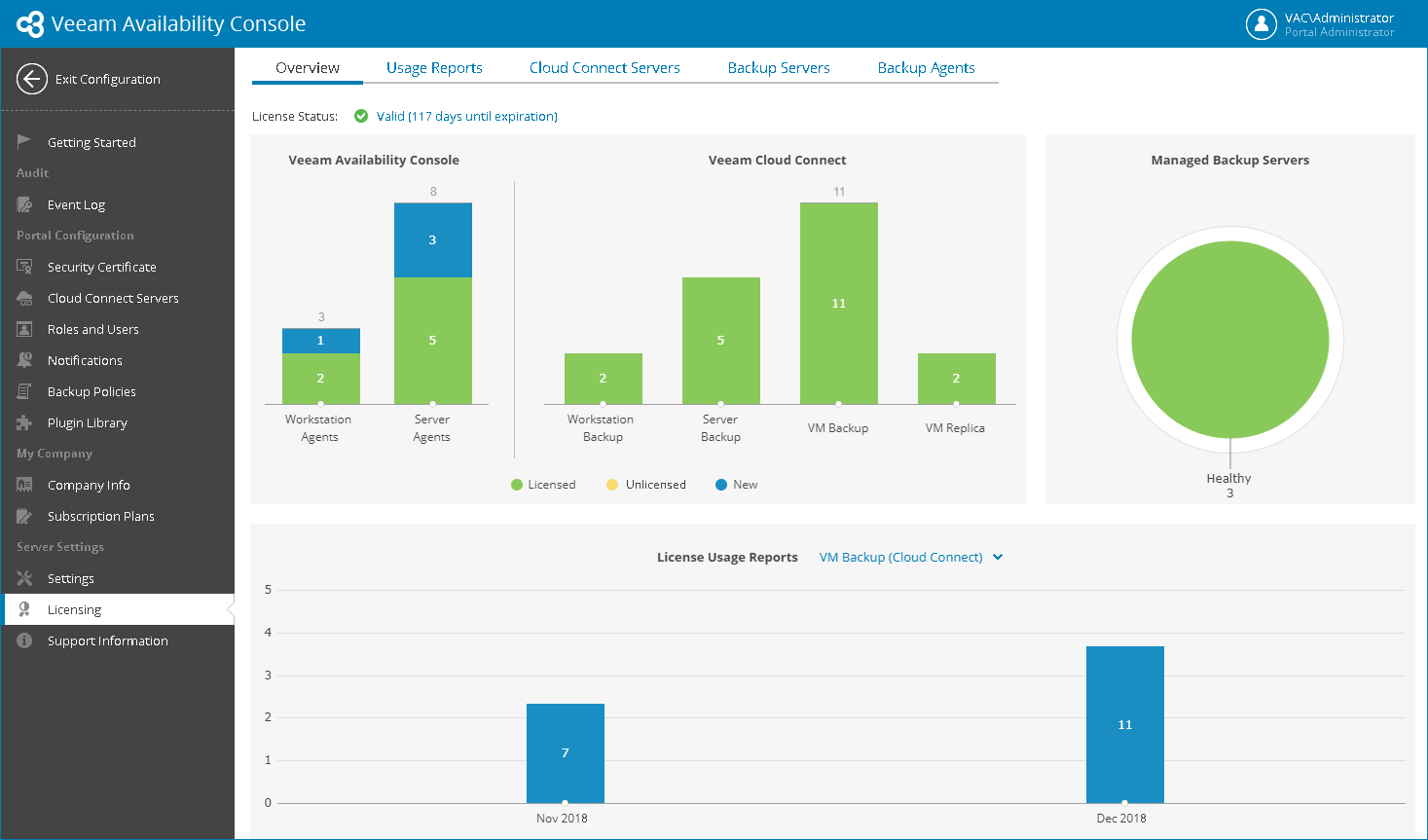Viewport: 1428px width, 840px height.
Task: Switch to the Usage Reports tab
Action: pyautogui.click(x=434, y=68)
